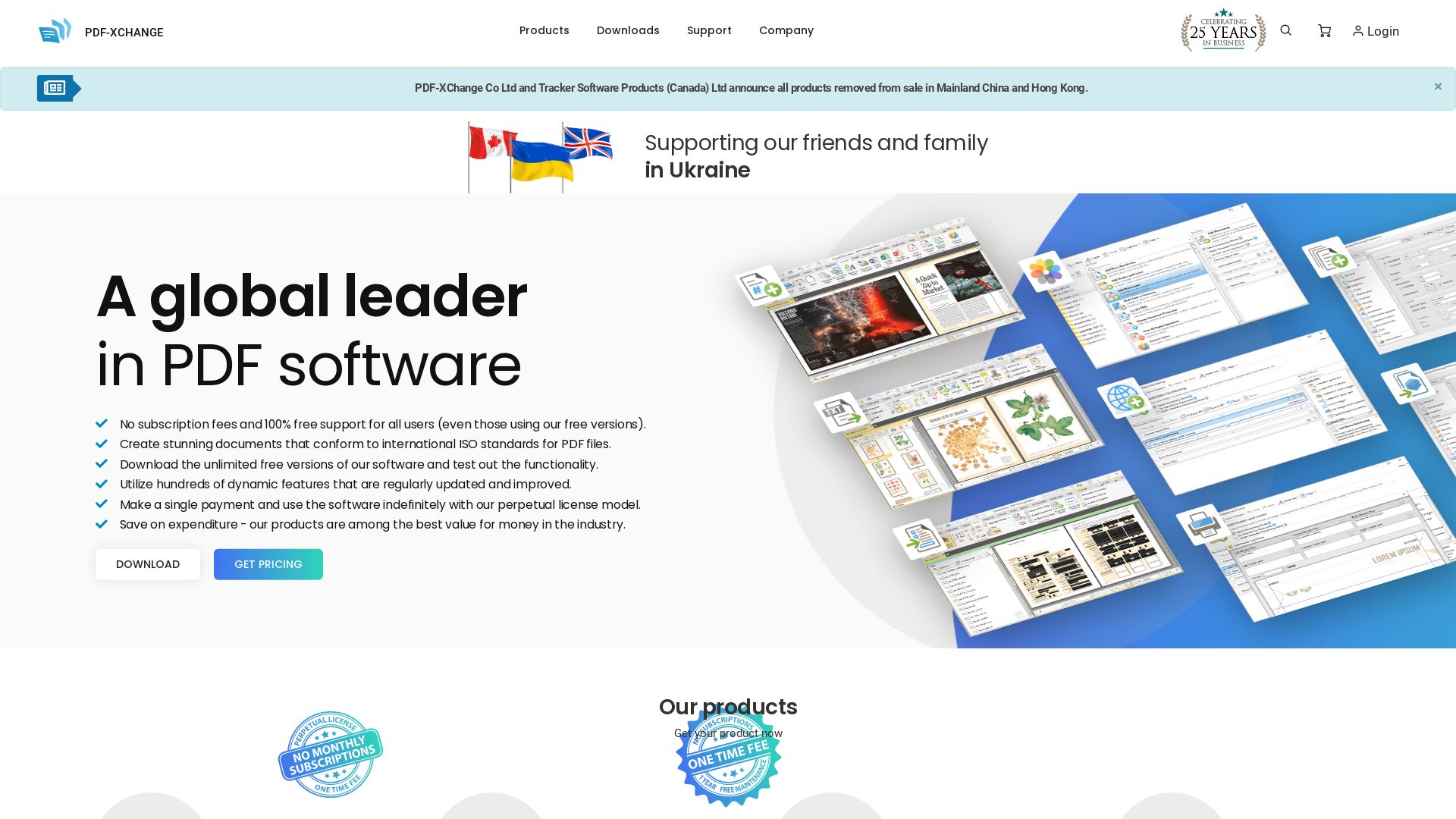Expand the Support navigation item

click(709, 30)
